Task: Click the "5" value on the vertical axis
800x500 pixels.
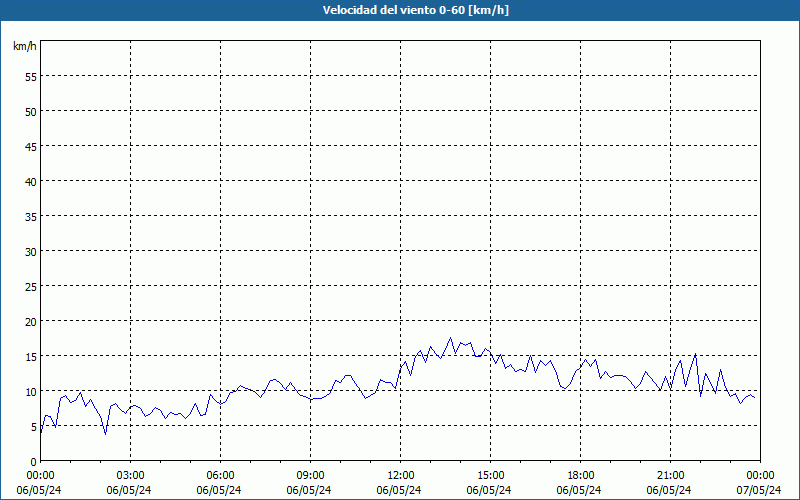Action: click(34, 427)
